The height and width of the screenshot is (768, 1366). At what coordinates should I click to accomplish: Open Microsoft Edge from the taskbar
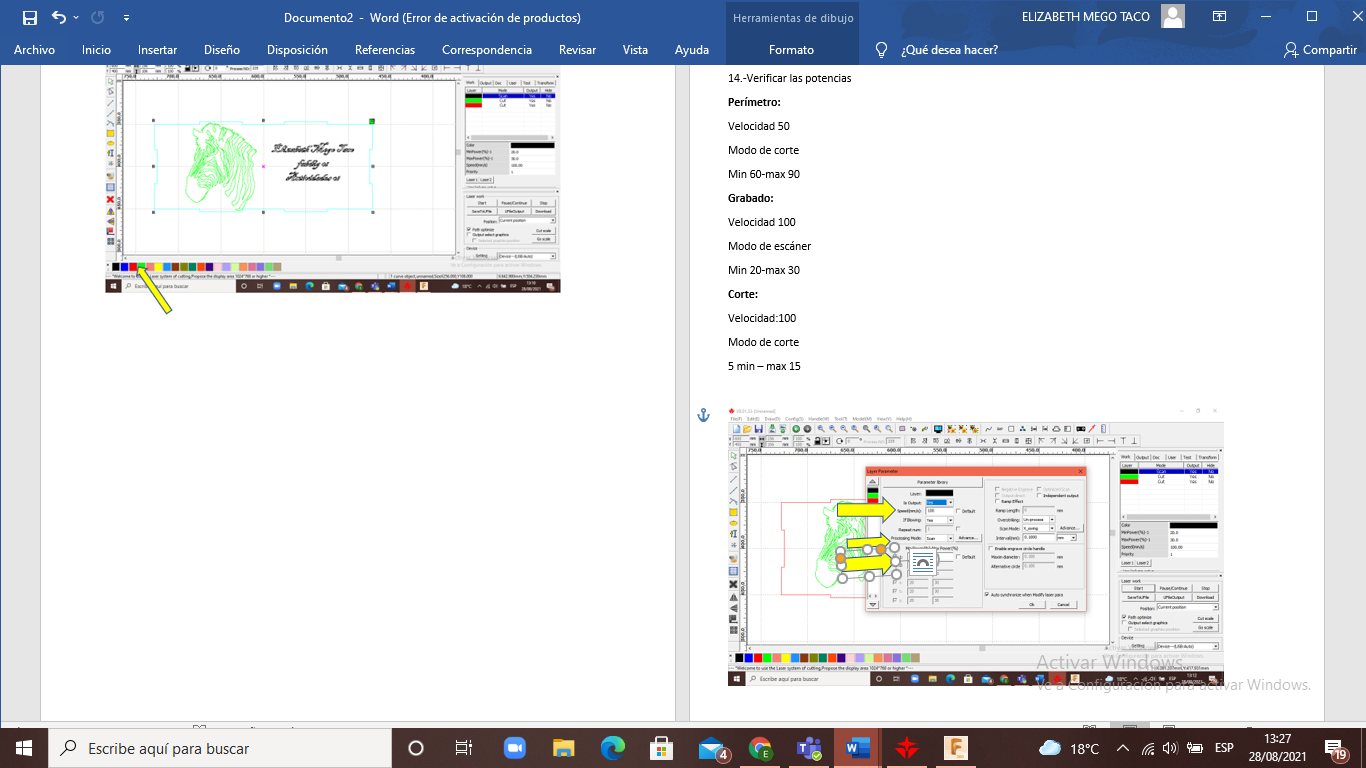(612, 748)
